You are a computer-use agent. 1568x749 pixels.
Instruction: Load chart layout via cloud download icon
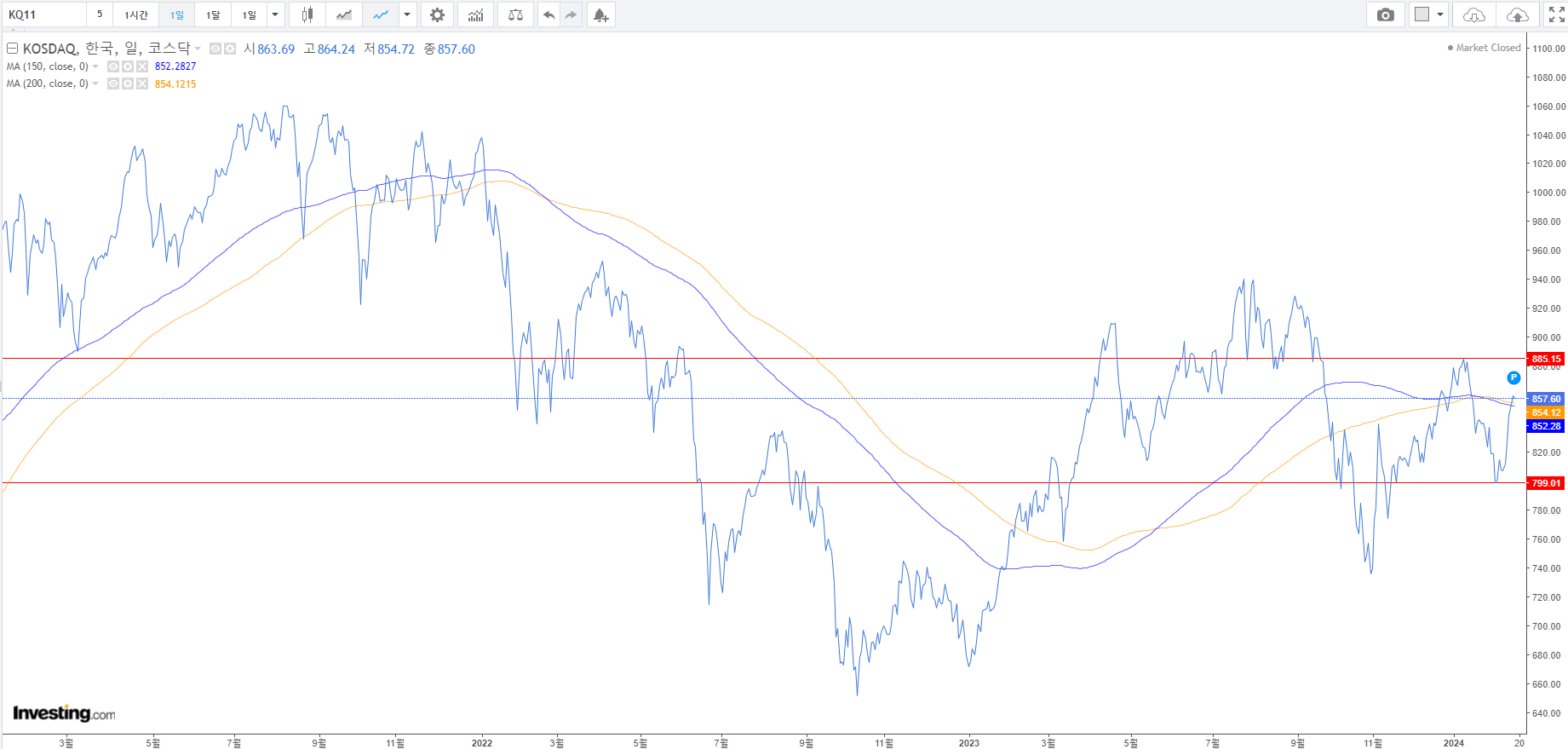pos(1473,14)
